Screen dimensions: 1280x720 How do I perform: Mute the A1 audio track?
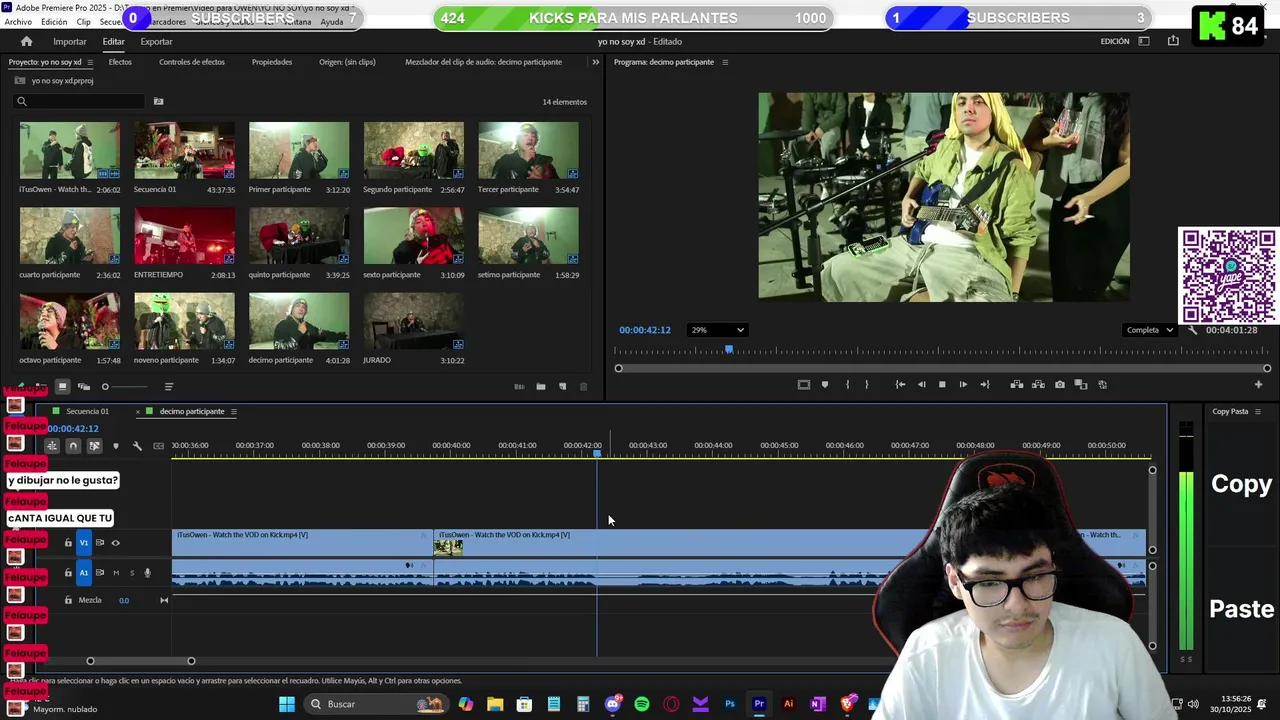coord(116,573)
